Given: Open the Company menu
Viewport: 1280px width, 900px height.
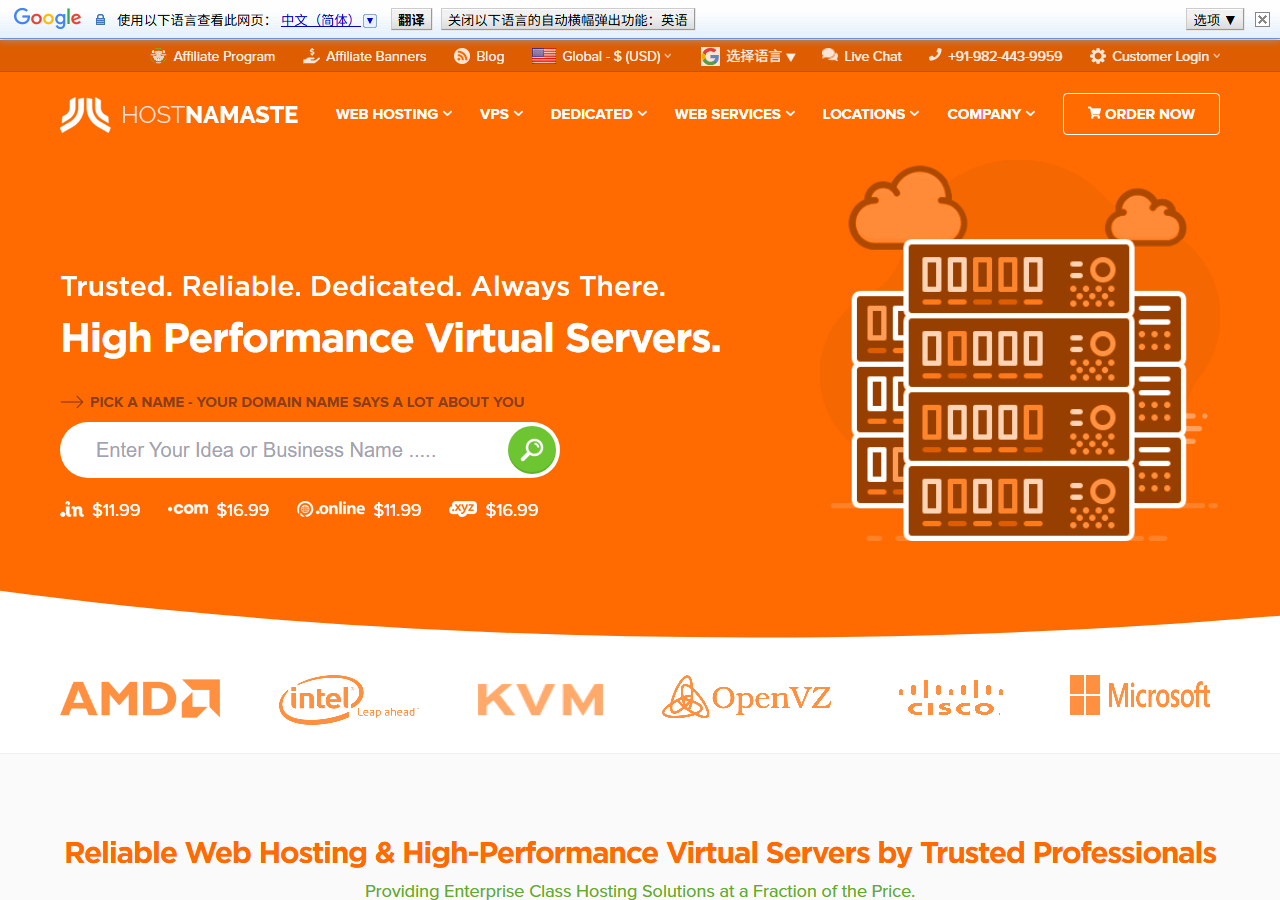Looking at the screenshot, I should pos(991,114).
